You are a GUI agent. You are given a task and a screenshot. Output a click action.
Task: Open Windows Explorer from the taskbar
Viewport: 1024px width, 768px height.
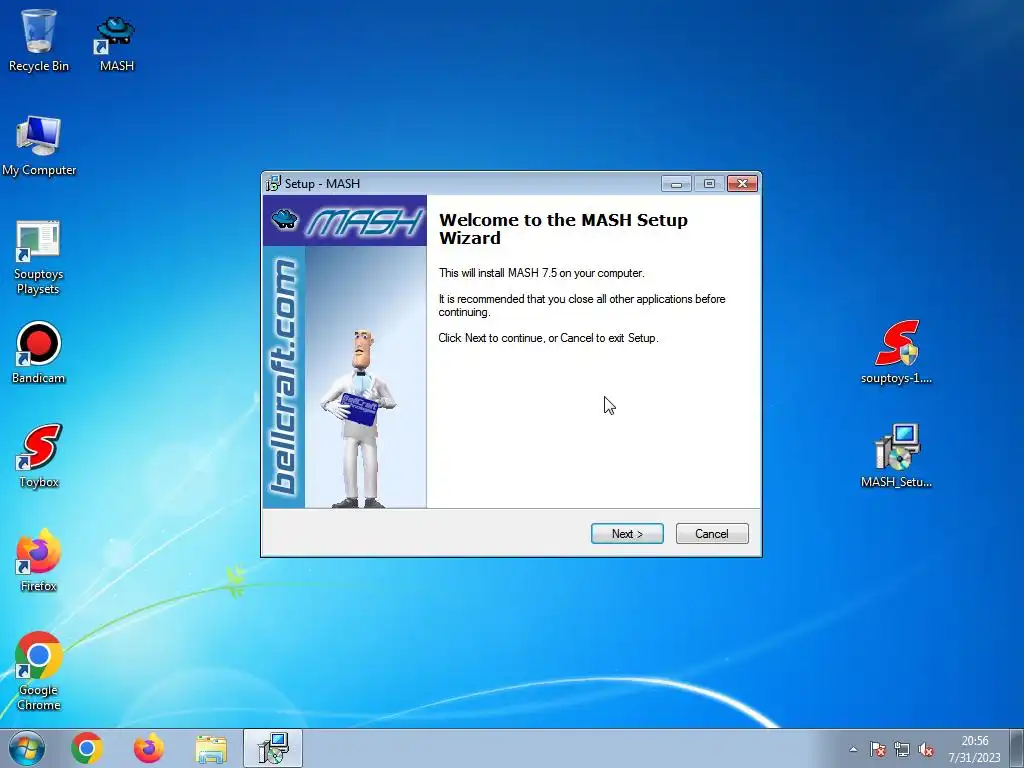click(211, 748)
